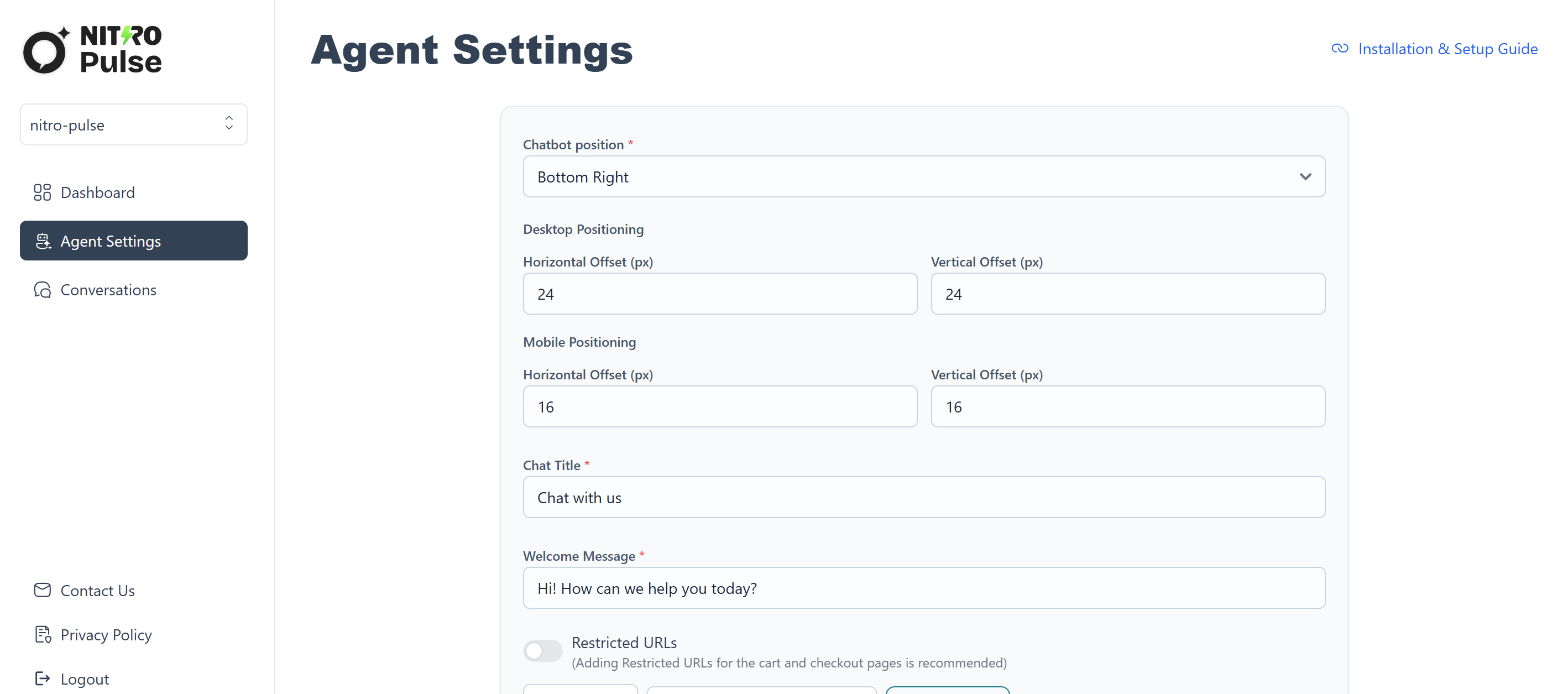
Task: Open the Chatbot position dropdown
Action: (923, 177)
